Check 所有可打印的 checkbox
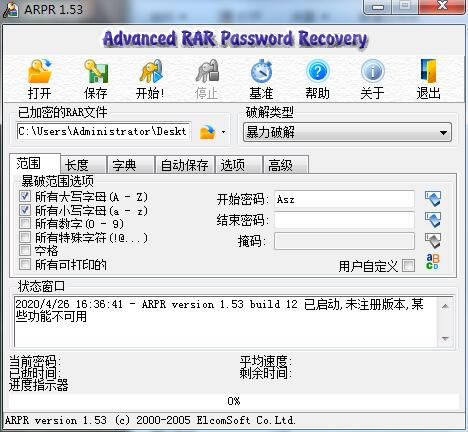468x432 pixels. pyautogui.click(x=25, y=264)
